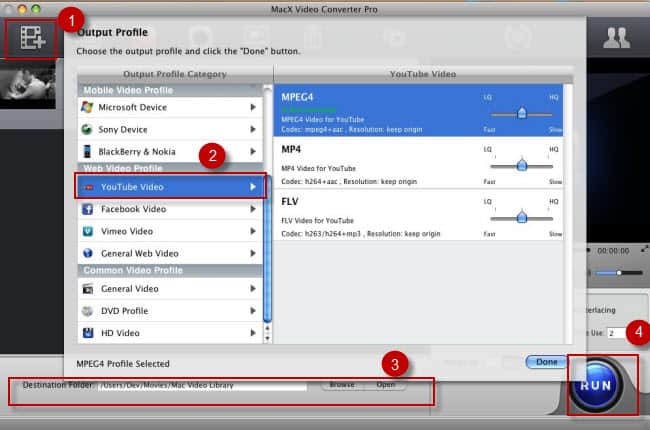Expand the Microsoft Device submenu arrow

tap(253, 107)
